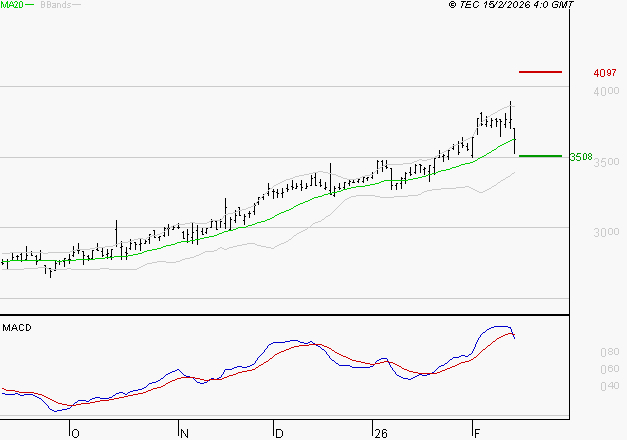Click the F month marker on time axis
Viewport: 627px width, 440px height.
coord(477,433)
